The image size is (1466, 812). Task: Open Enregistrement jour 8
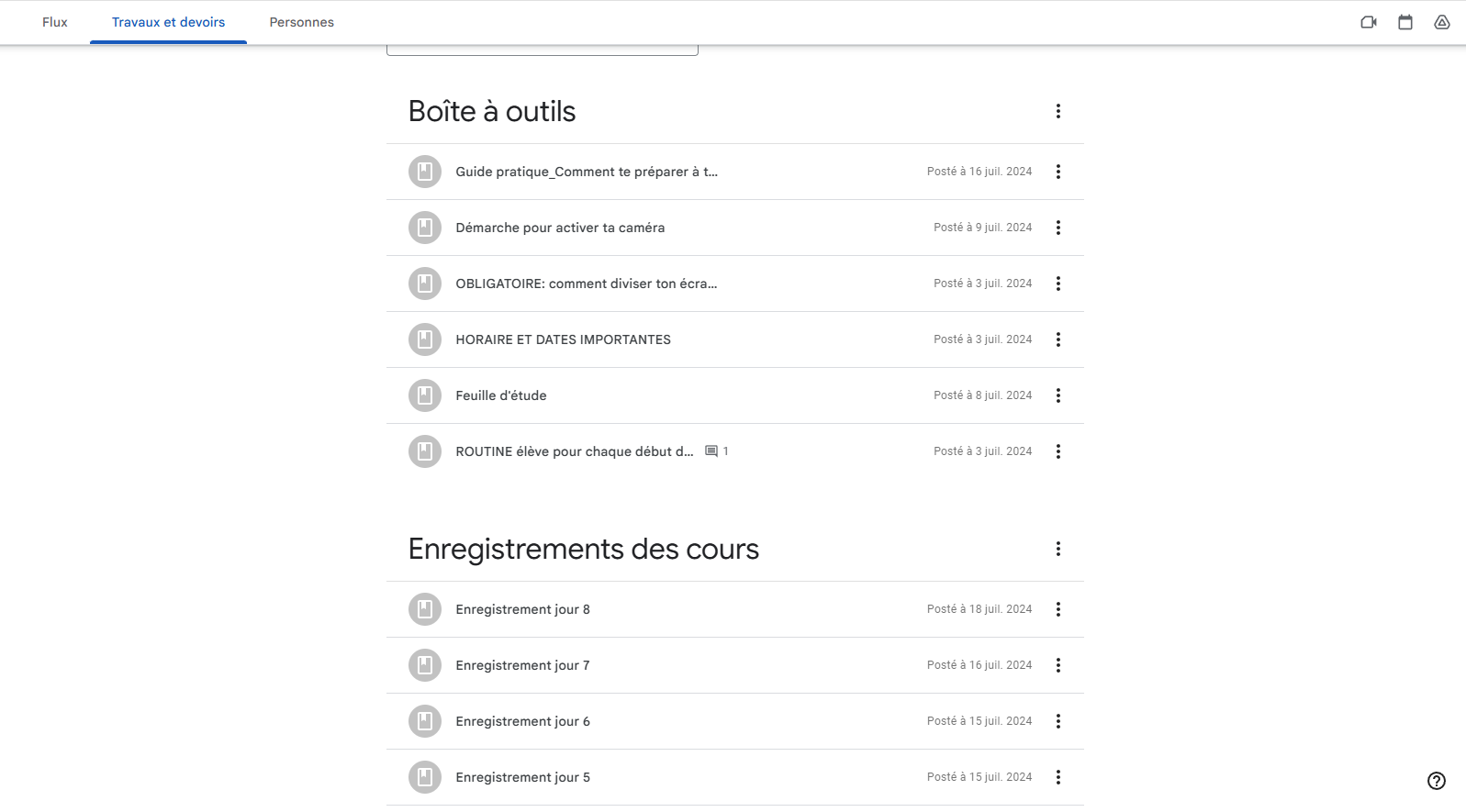[x=523, y=609]
